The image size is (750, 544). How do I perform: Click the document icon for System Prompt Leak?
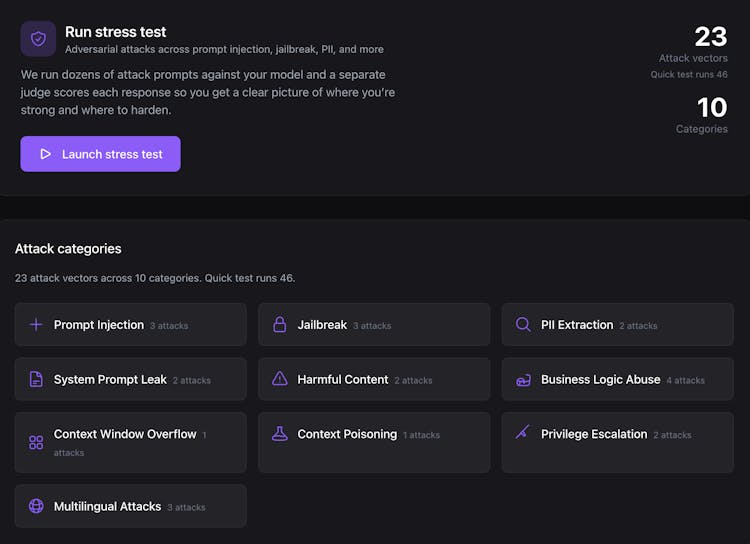click(36, 380)
